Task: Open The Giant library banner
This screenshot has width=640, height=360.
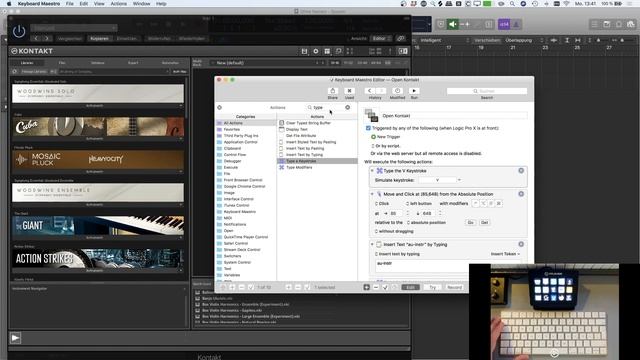Action: point(98,226)
